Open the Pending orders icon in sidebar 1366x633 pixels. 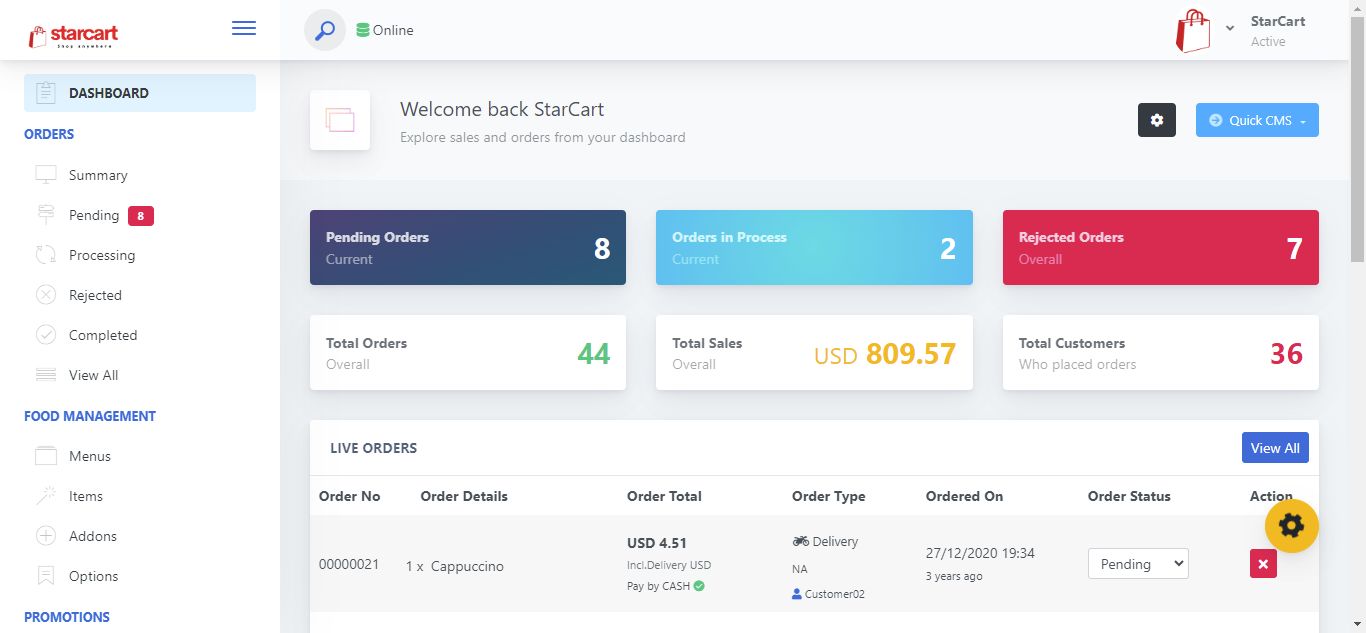pyautogui.click(x=46, y=215)
